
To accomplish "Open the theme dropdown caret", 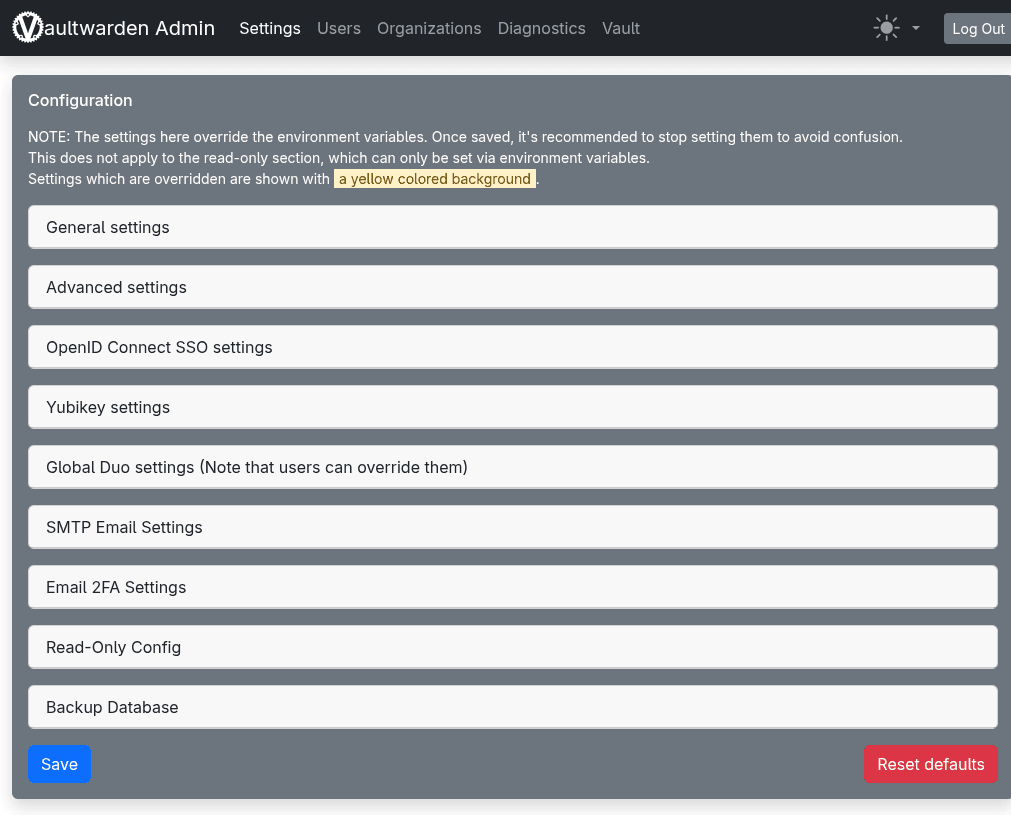I will coord(916,28).
